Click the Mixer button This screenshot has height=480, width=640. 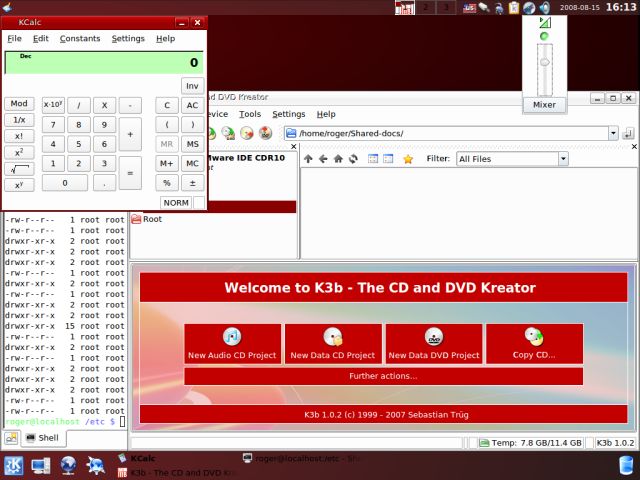coord(544,104)
